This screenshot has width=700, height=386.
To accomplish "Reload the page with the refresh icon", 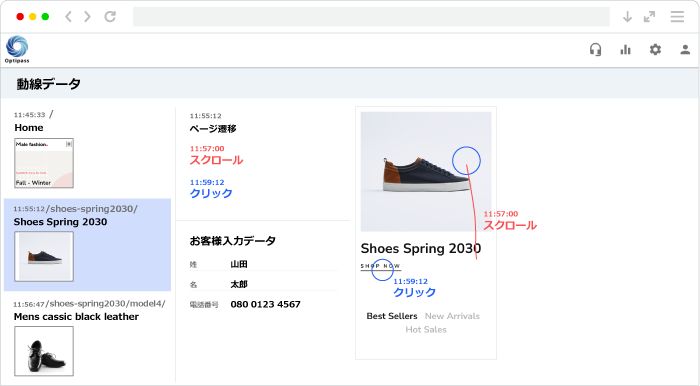I will (110, 17).
